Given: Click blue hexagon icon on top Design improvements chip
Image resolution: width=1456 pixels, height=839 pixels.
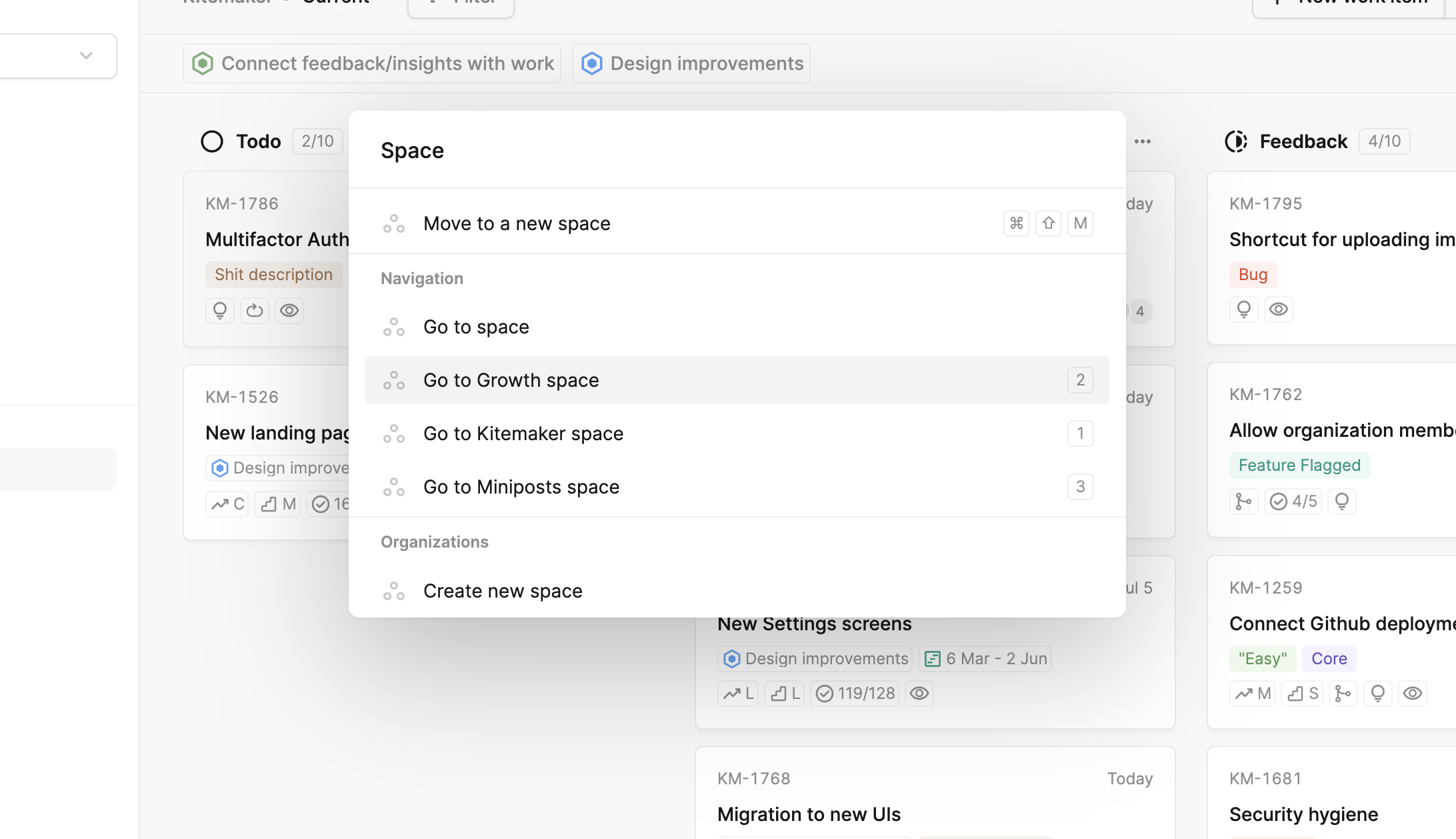Looking at the screenshot, I should 591,63.
